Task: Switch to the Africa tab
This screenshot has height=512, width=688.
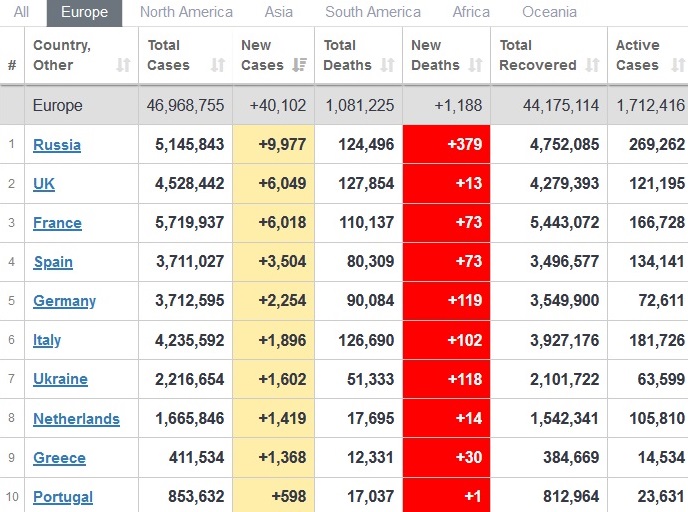Action: click(471, 12)
